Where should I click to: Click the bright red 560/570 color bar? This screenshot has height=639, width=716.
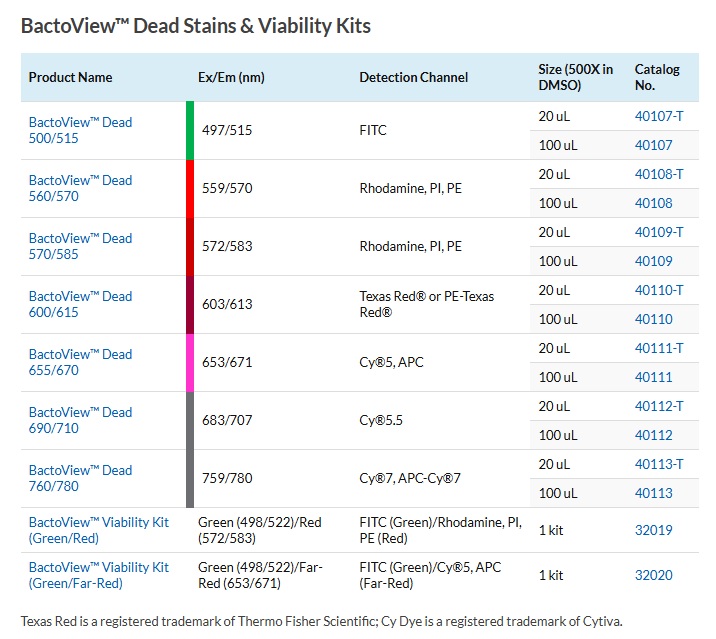click(190, 189)
